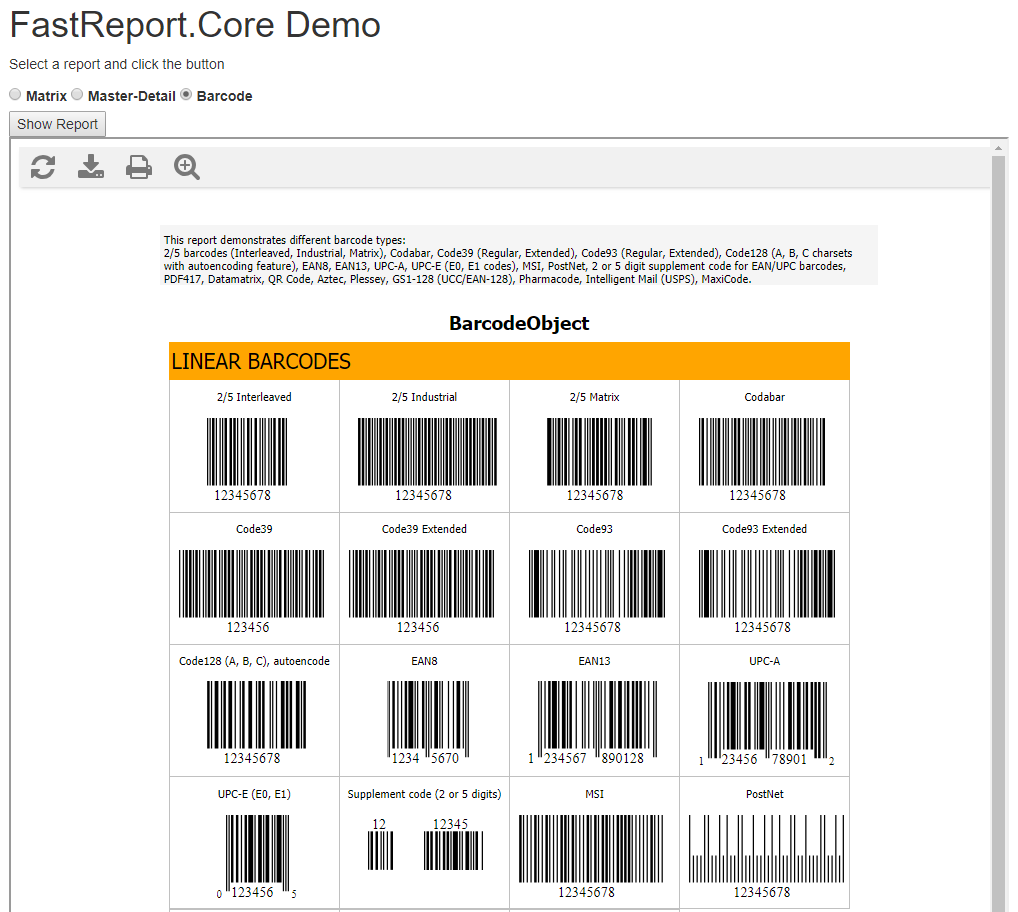The image size is (1018, 912).
Task: Select the MSI barcode image
Action: (591, 848)
